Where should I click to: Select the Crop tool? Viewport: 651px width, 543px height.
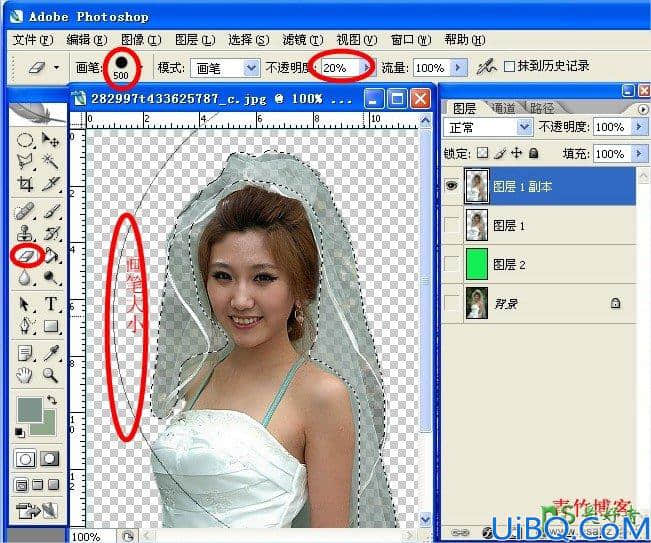(25, 183)
